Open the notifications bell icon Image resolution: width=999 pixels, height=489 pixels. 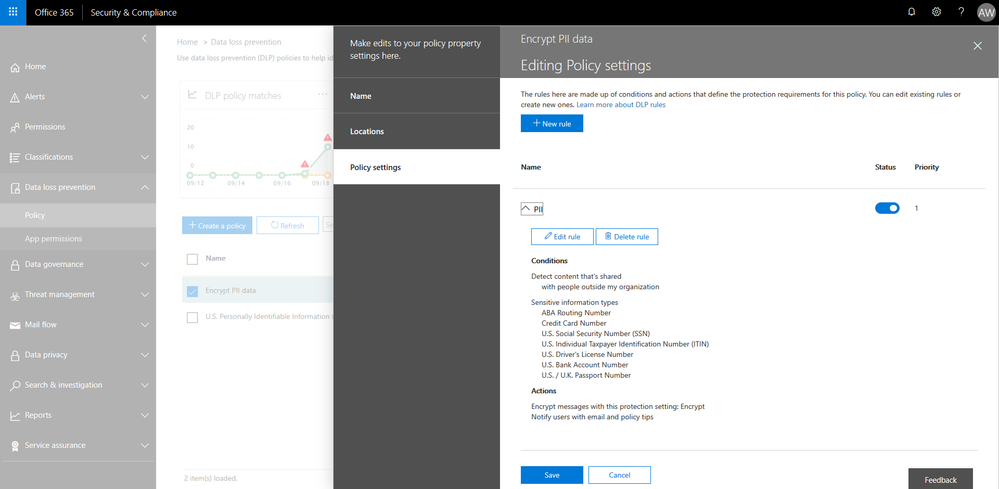click(x=911, y=12)
